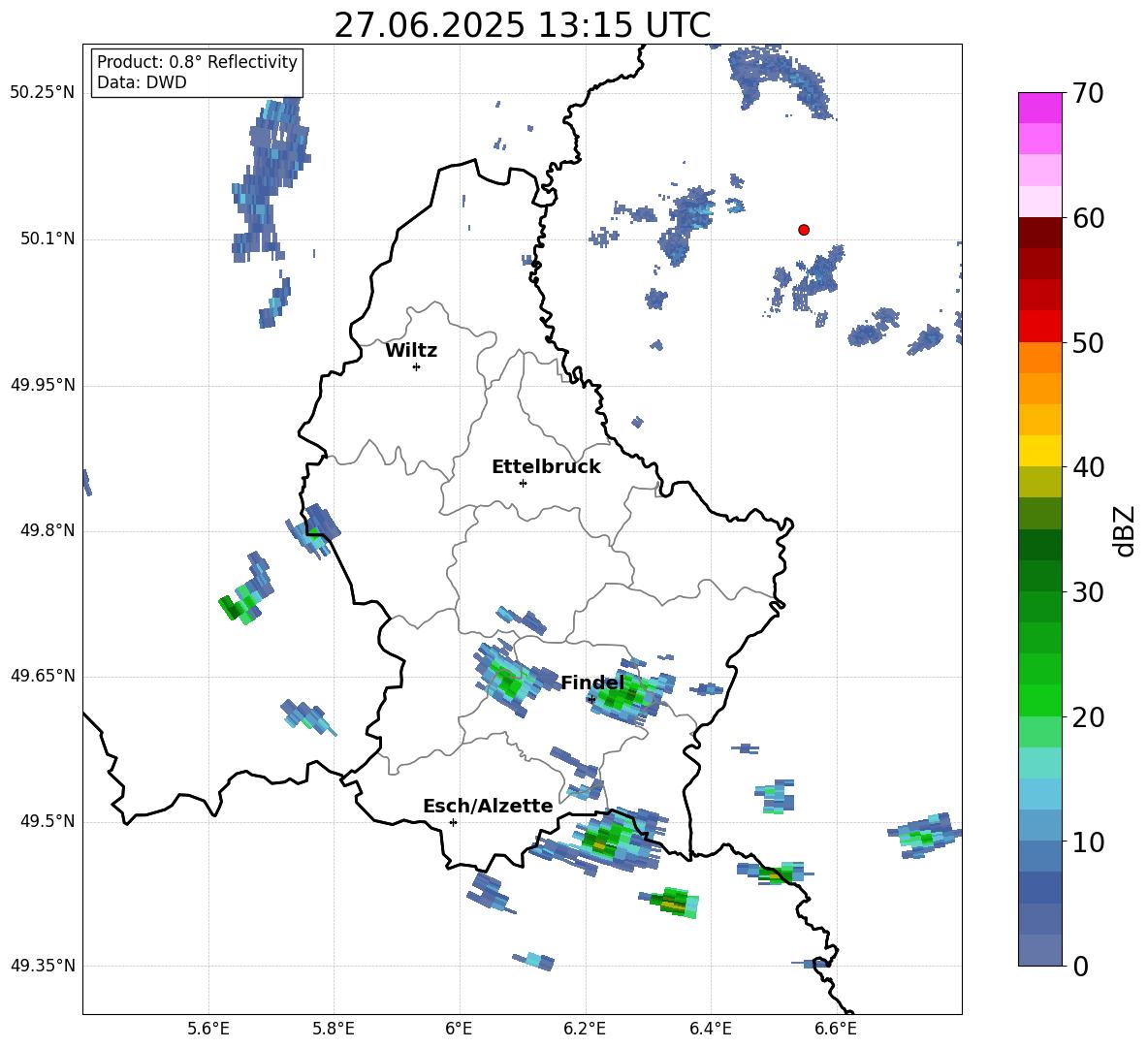Image resolution: width=1148 pixels, height=1048 pixels.
Task: Click the 6.4°E longitude label
Action: (710, 1029)
